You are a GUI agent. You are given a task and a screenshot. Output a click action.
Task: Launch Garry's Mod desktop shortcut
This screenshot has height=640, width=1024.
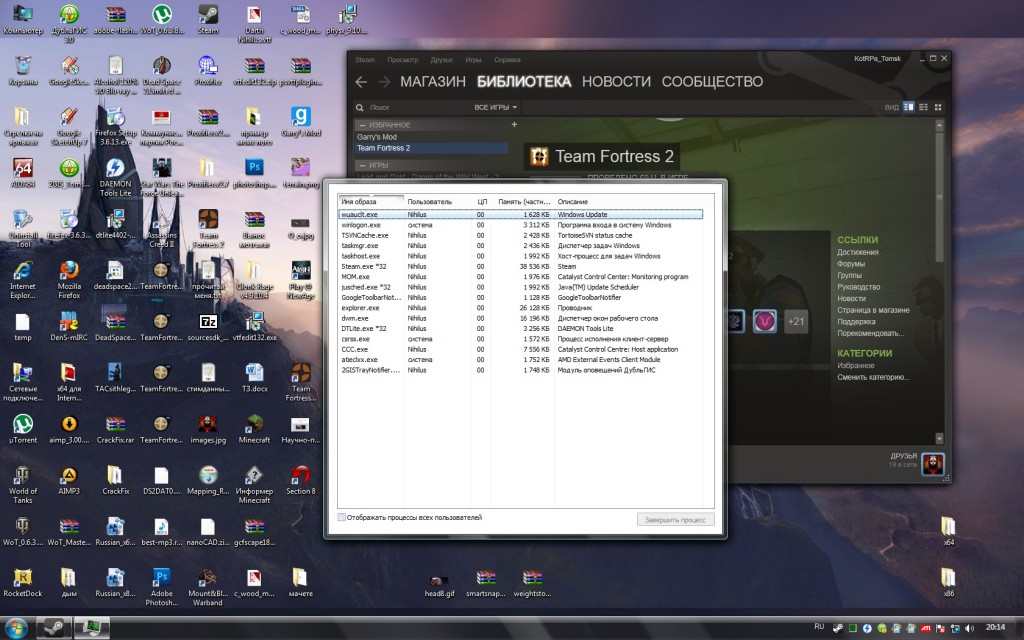300,121
